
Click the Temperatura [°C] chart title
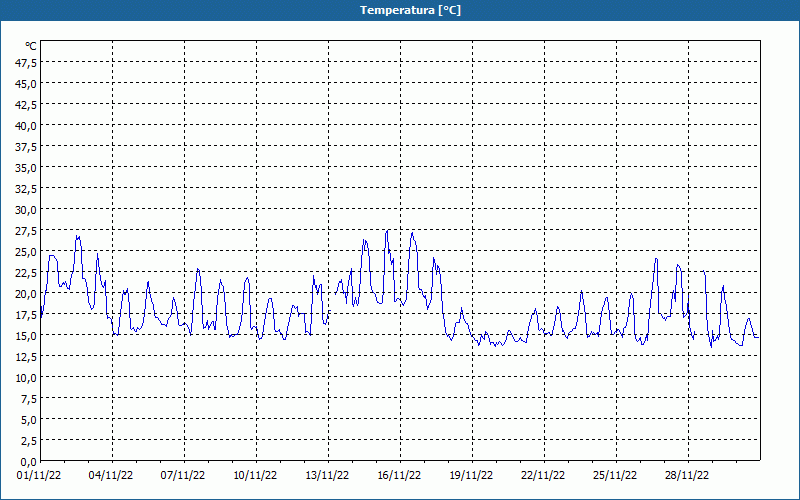410,10
